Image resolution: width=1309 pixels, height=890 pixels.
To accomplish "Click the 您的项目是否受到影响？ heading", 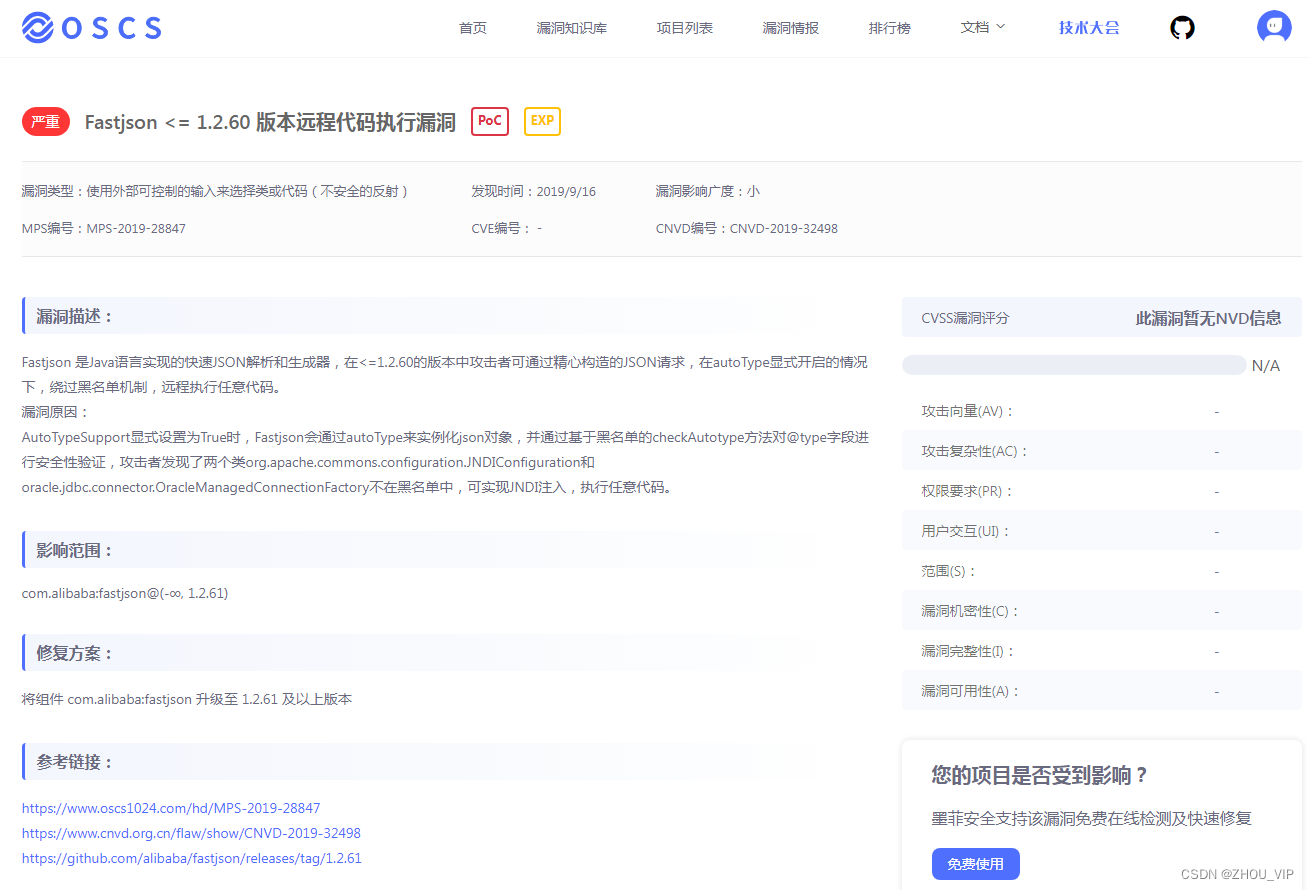I will tap(1040, 775).
